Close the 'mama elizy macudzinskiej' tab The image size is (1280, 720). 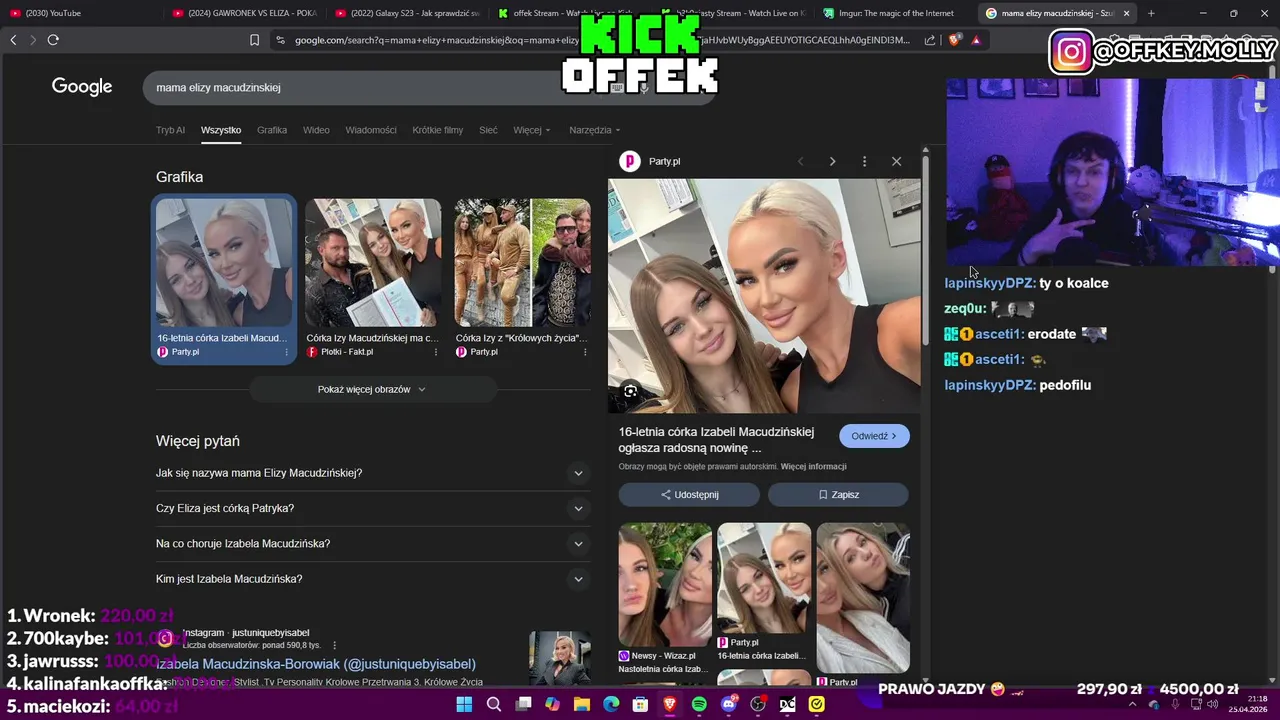click(1126, 13)
